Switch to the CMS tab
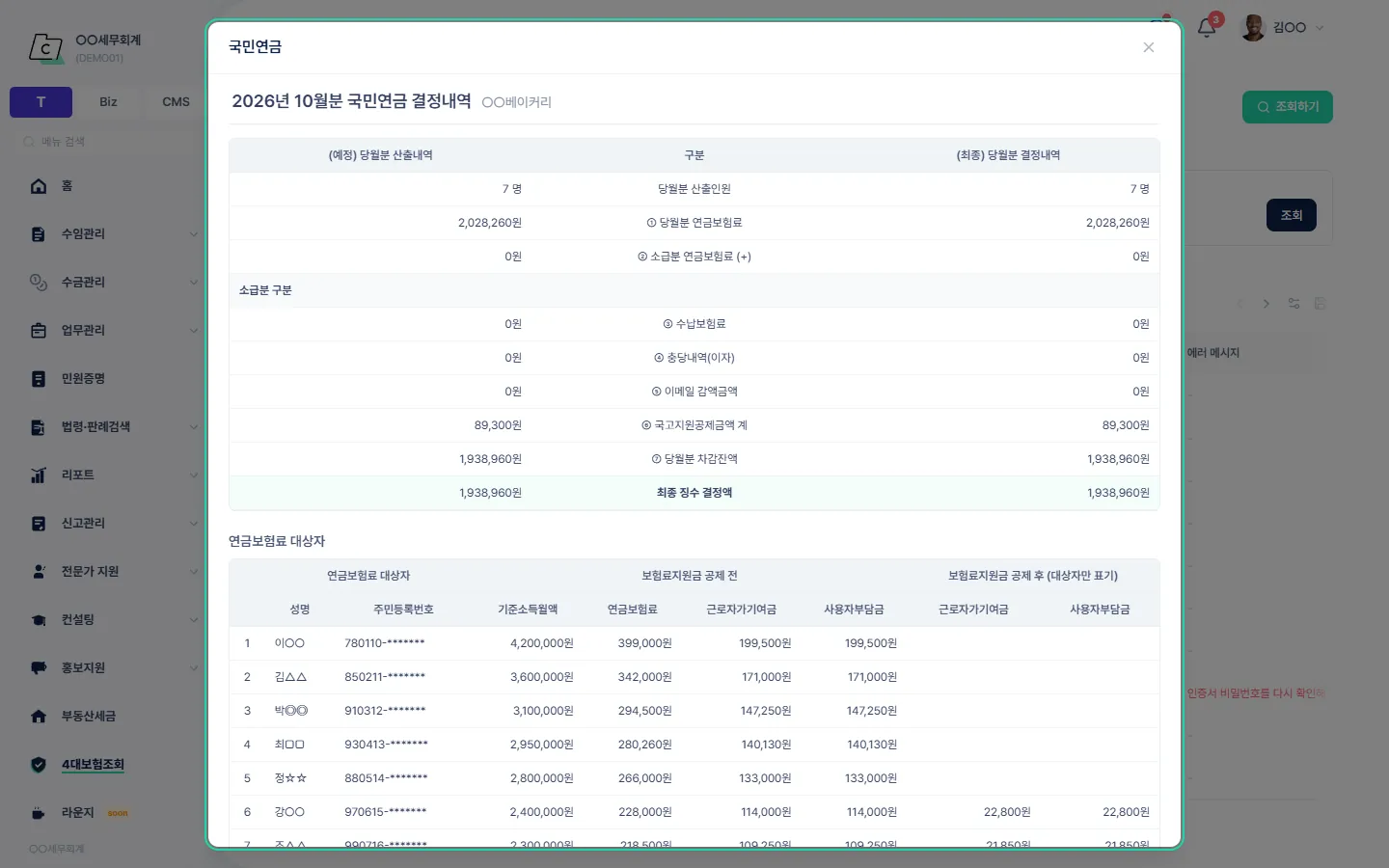 point(176,102)
